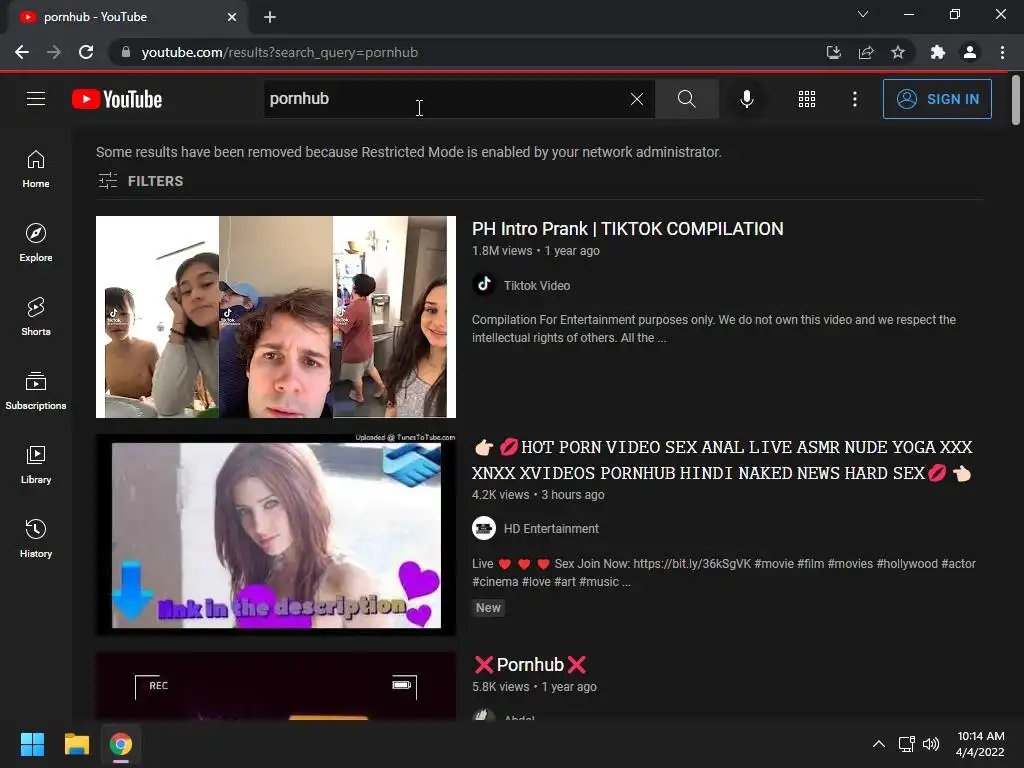Open the YouTube hamburger guide menu
This screenshot has height=768, width=1024.
[36, 99]
